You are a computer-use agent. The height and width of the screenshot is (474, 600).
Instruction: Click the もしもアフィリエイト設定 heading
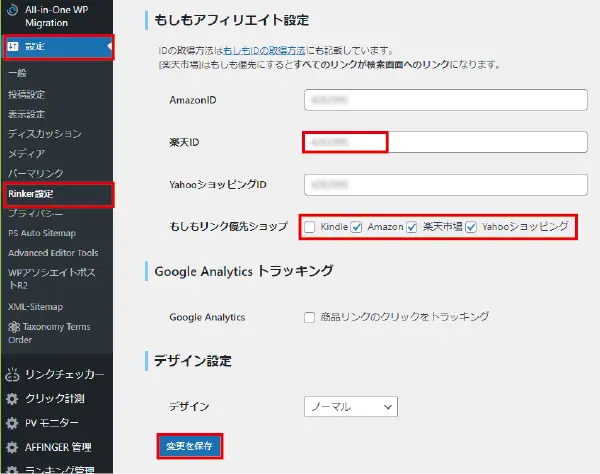(x=232, y=20)
